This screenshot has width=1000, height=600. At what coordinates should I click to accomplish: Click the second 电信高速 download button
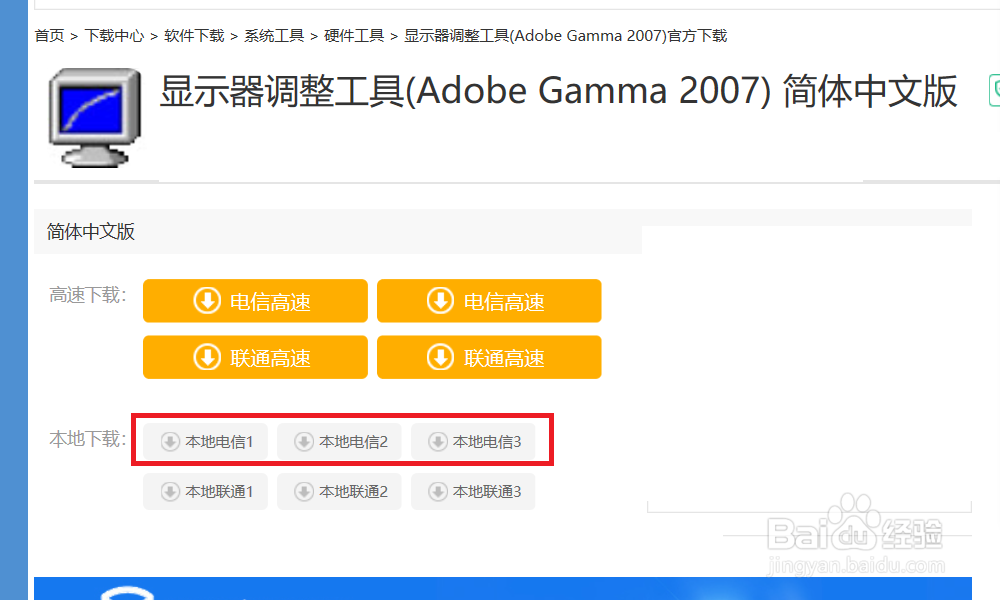tap(489, 301)
